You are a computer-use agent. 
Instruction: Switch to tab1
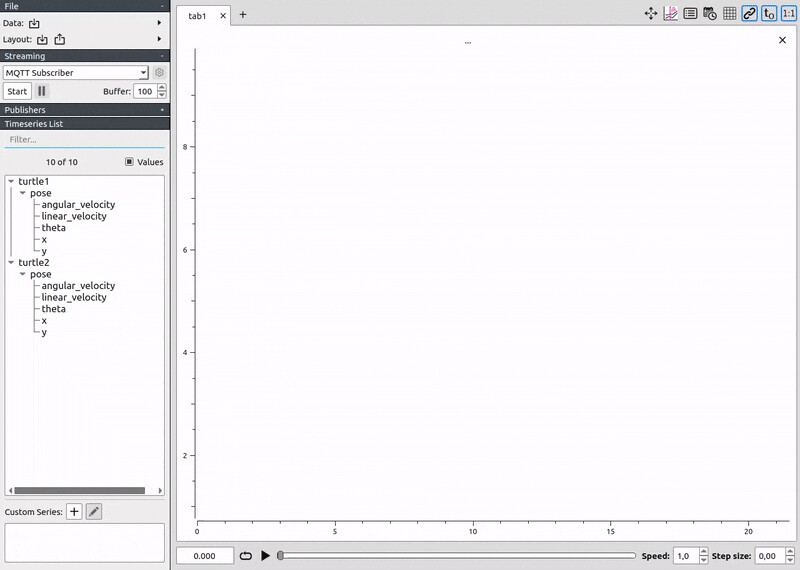(198, 16)
